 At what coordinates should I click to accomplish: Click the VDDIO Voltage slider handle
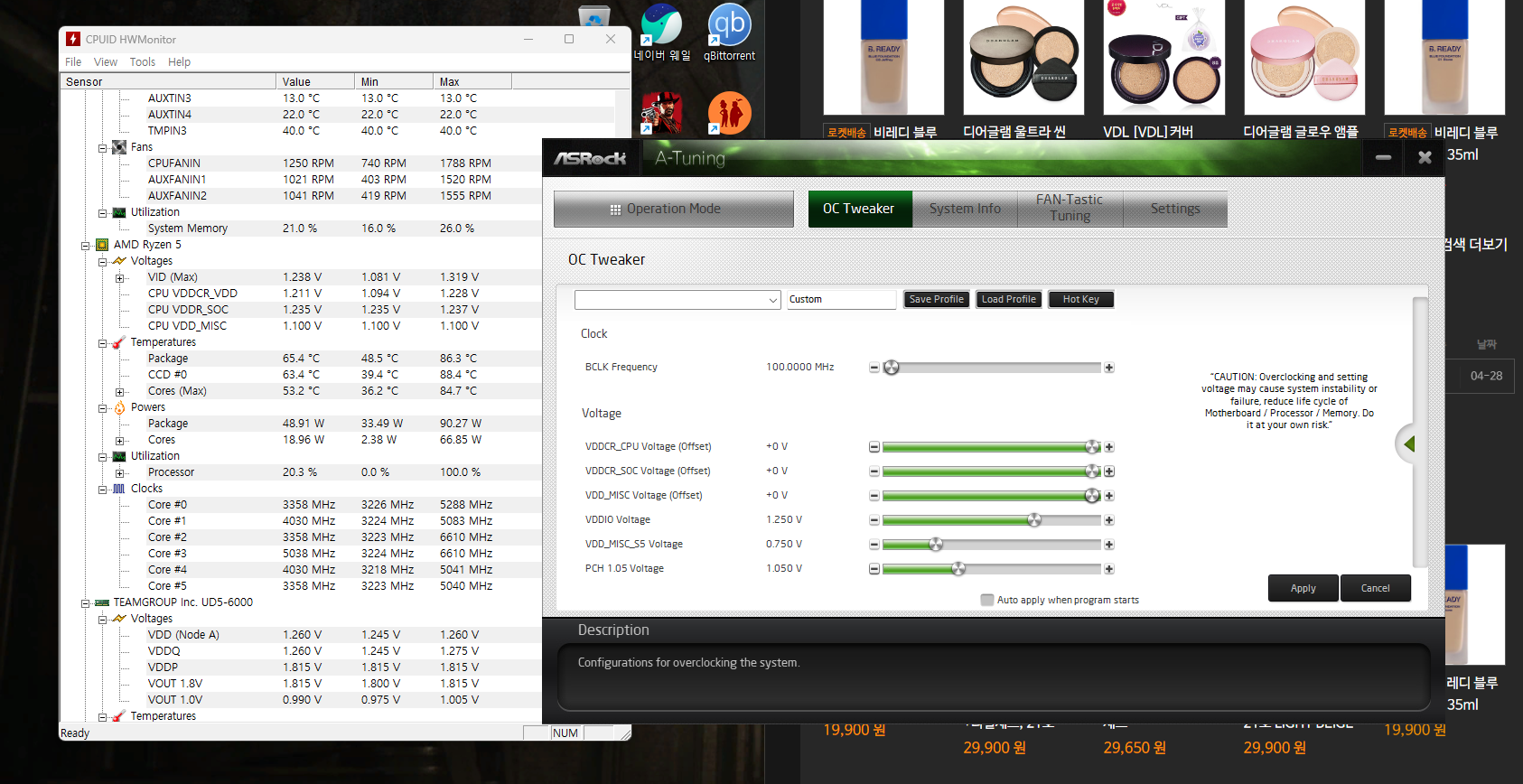(x=1034, y=520)
